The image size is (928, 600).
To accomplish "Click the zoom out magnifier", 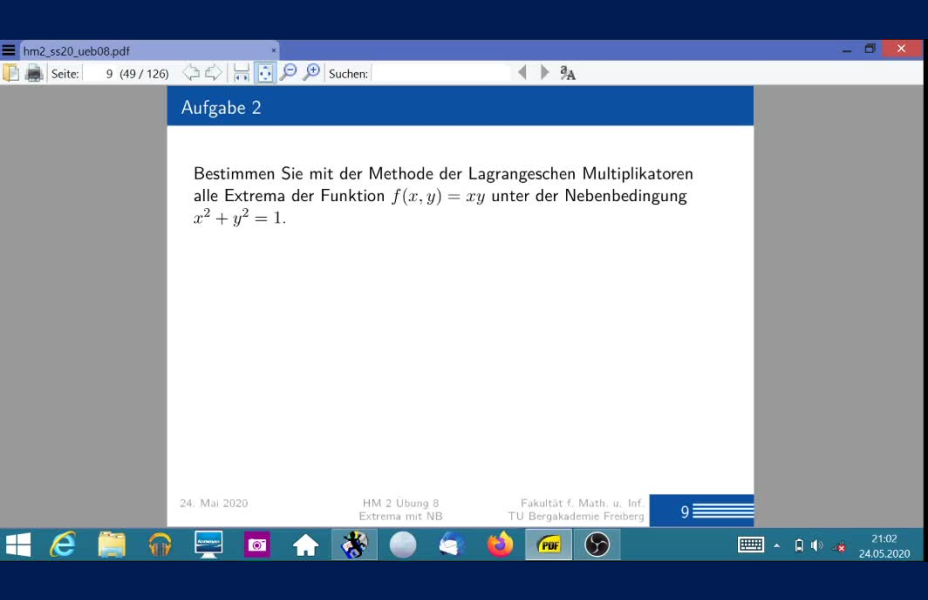I will 288,73.
